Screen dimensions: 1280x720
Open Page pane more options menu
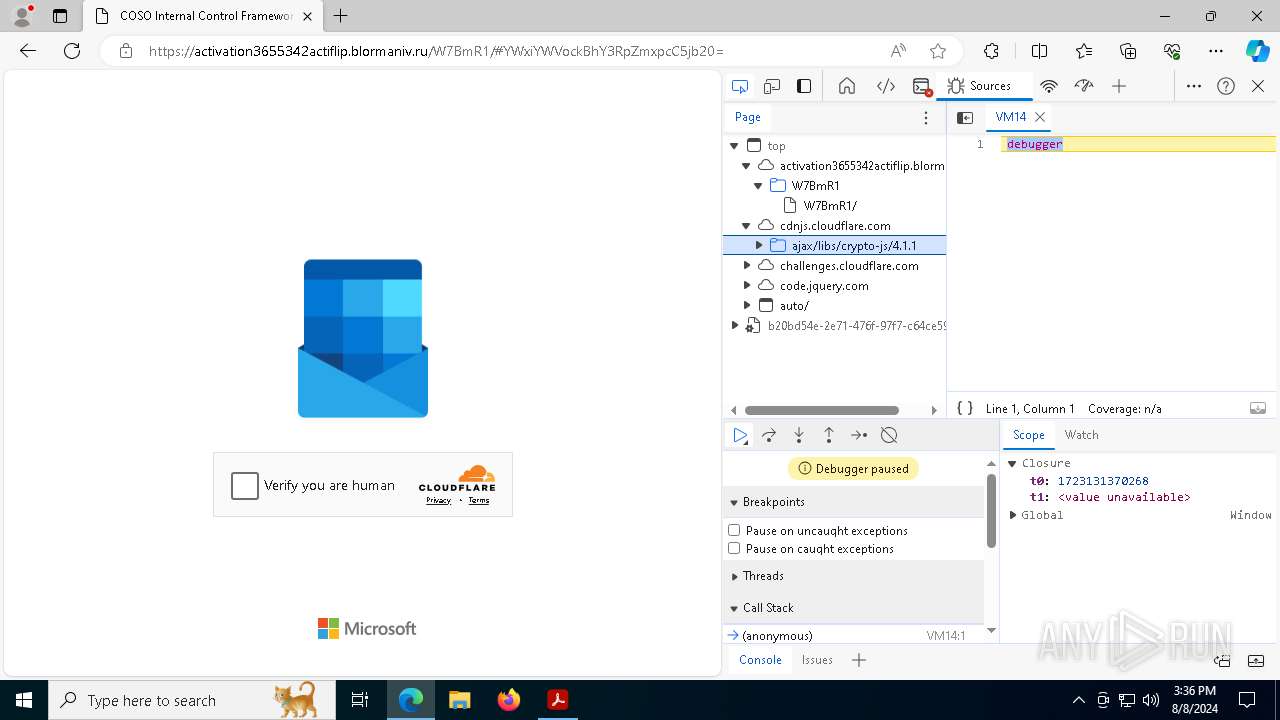click(x=926, y=118)
